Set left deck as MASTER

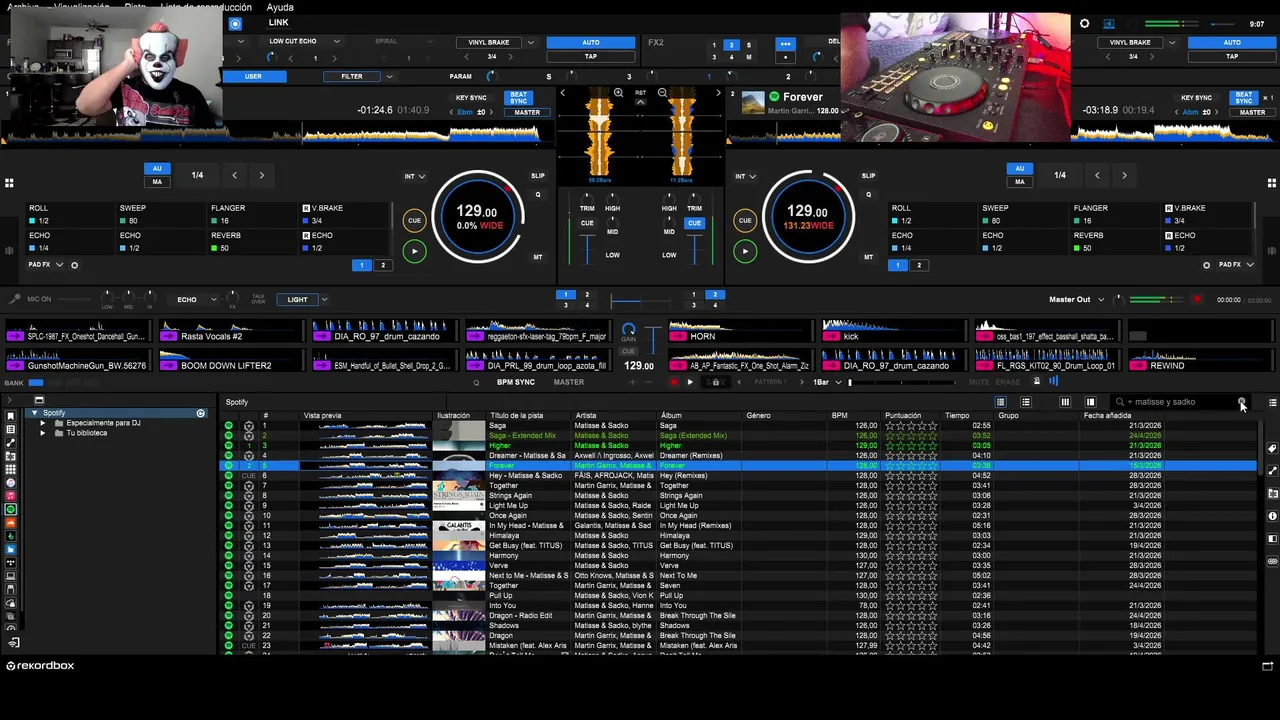(527, 112)
